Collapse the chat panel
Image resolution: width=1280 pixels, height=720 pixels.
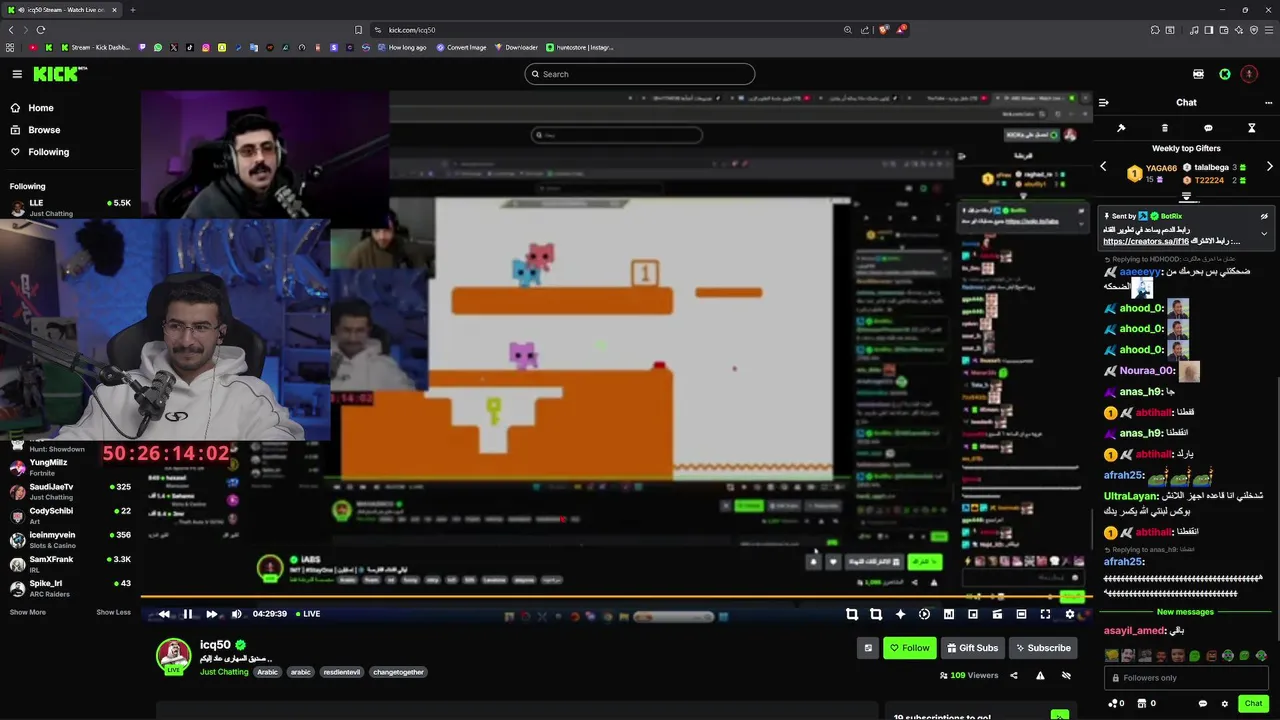click(1103, 102)
